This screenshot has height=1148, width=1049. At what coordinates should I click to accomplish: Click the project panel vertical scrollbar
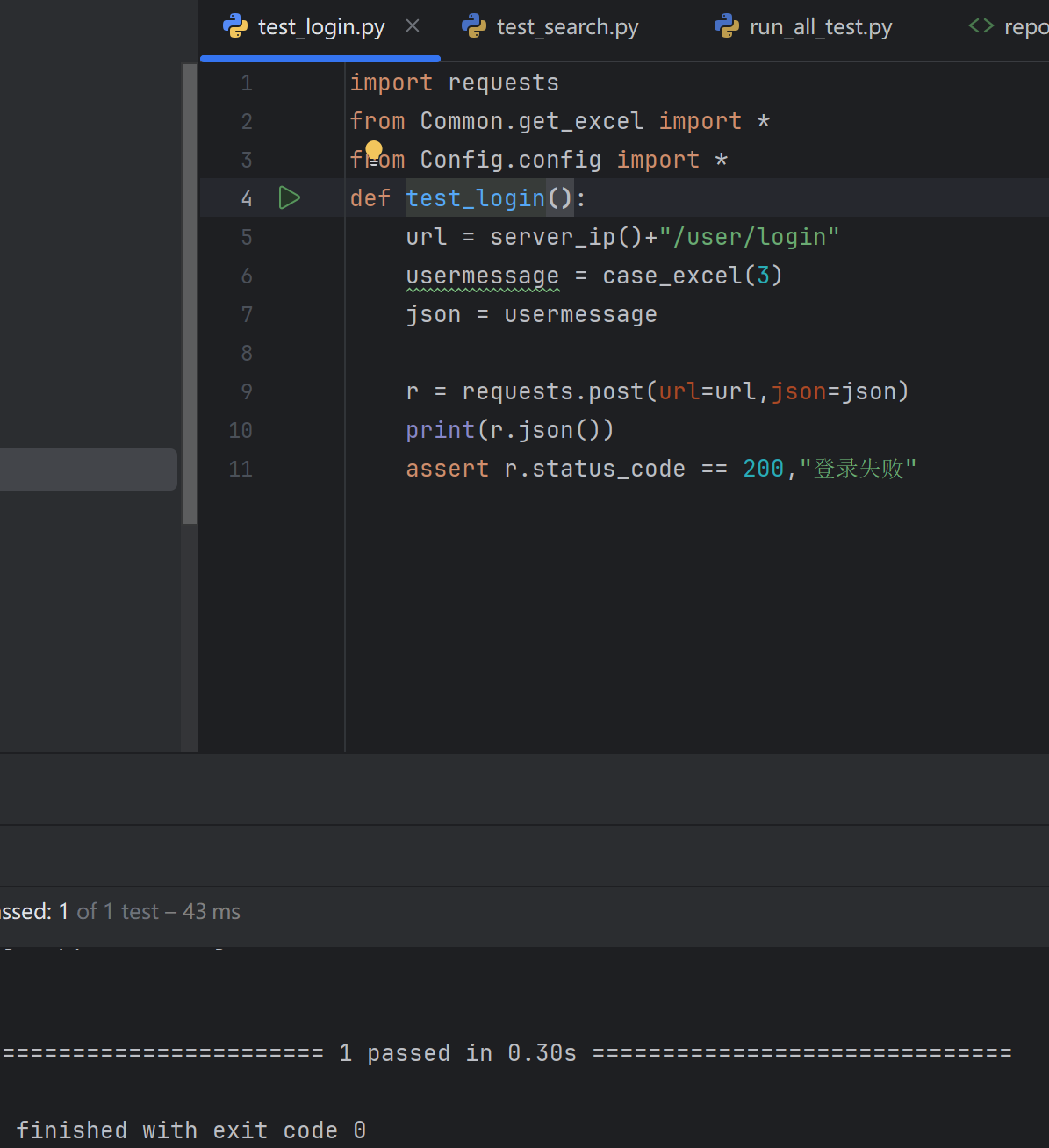[190, 294]
